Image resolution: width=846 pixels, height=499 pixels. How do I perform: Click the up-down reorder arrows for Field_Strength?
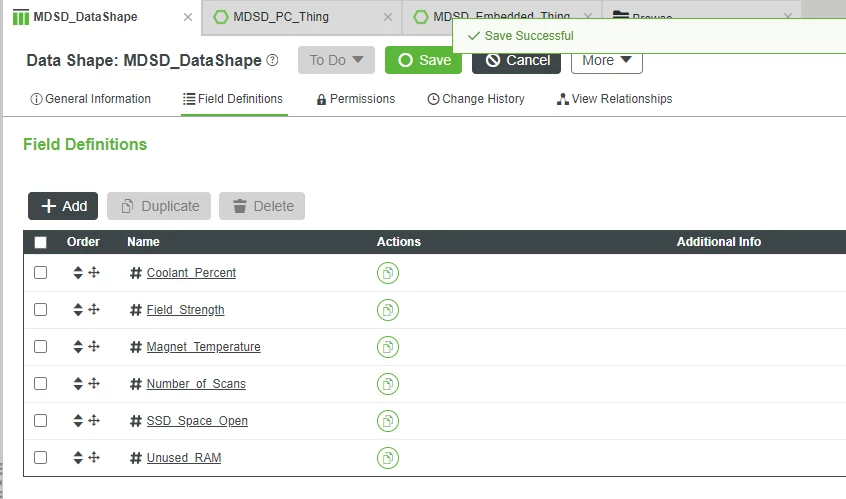pyautogui.click(x=78, y=310)
